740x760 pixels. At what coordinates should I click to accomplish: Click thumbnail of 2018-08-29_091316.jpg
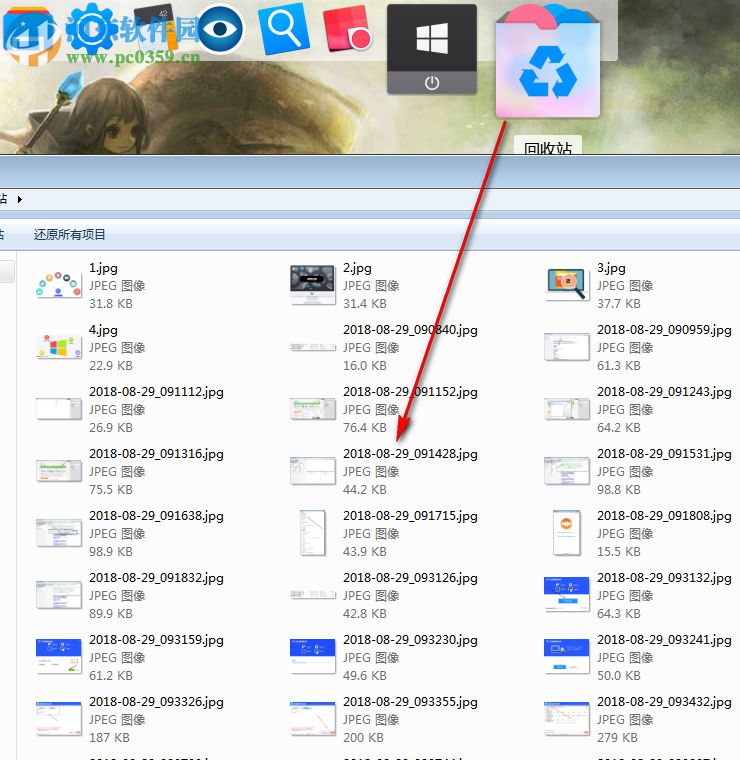pyautogui.click(x=59, y=471)
